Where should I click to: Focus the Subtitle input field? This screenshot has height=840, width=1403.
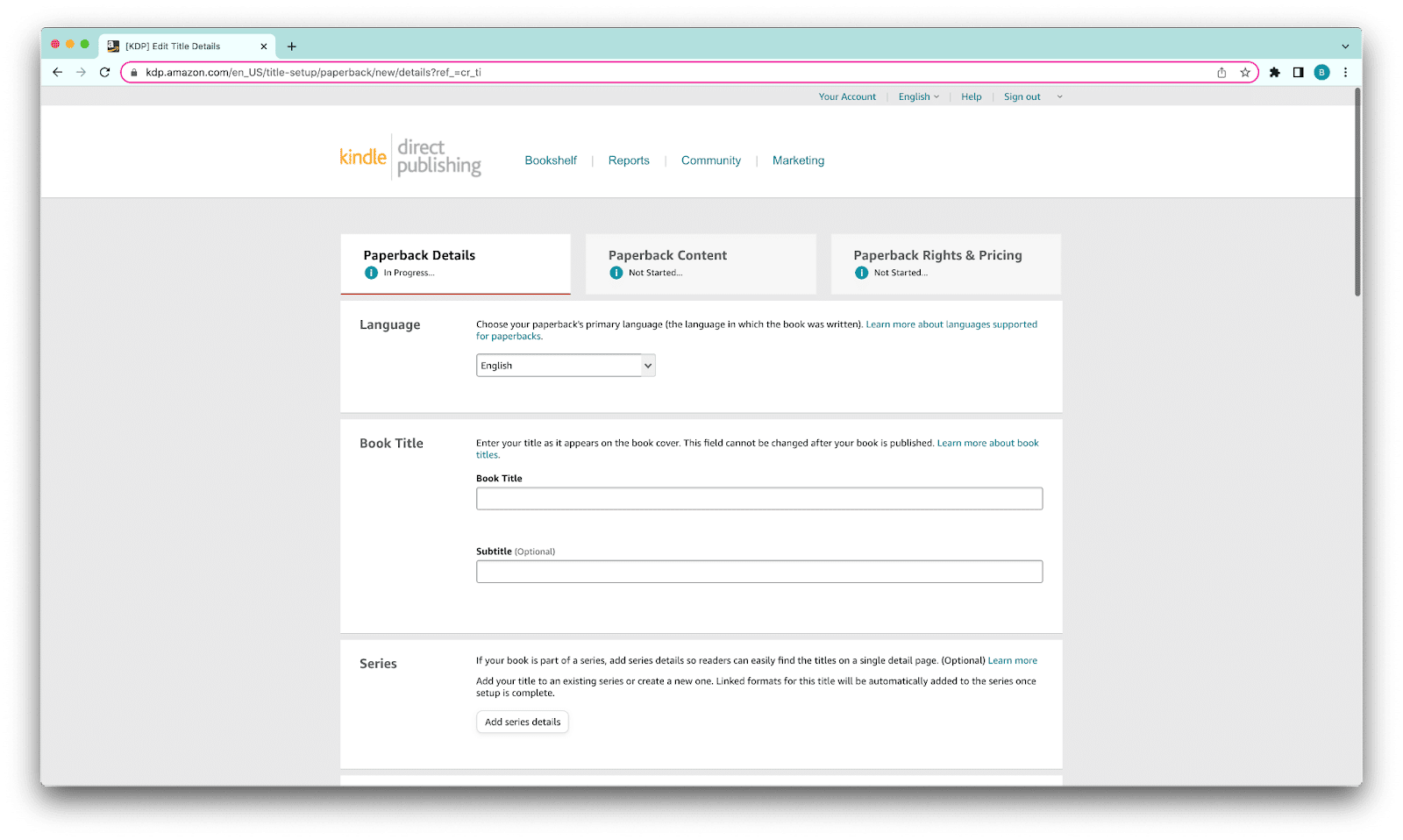pyautogui.click(x=759, y=572)
